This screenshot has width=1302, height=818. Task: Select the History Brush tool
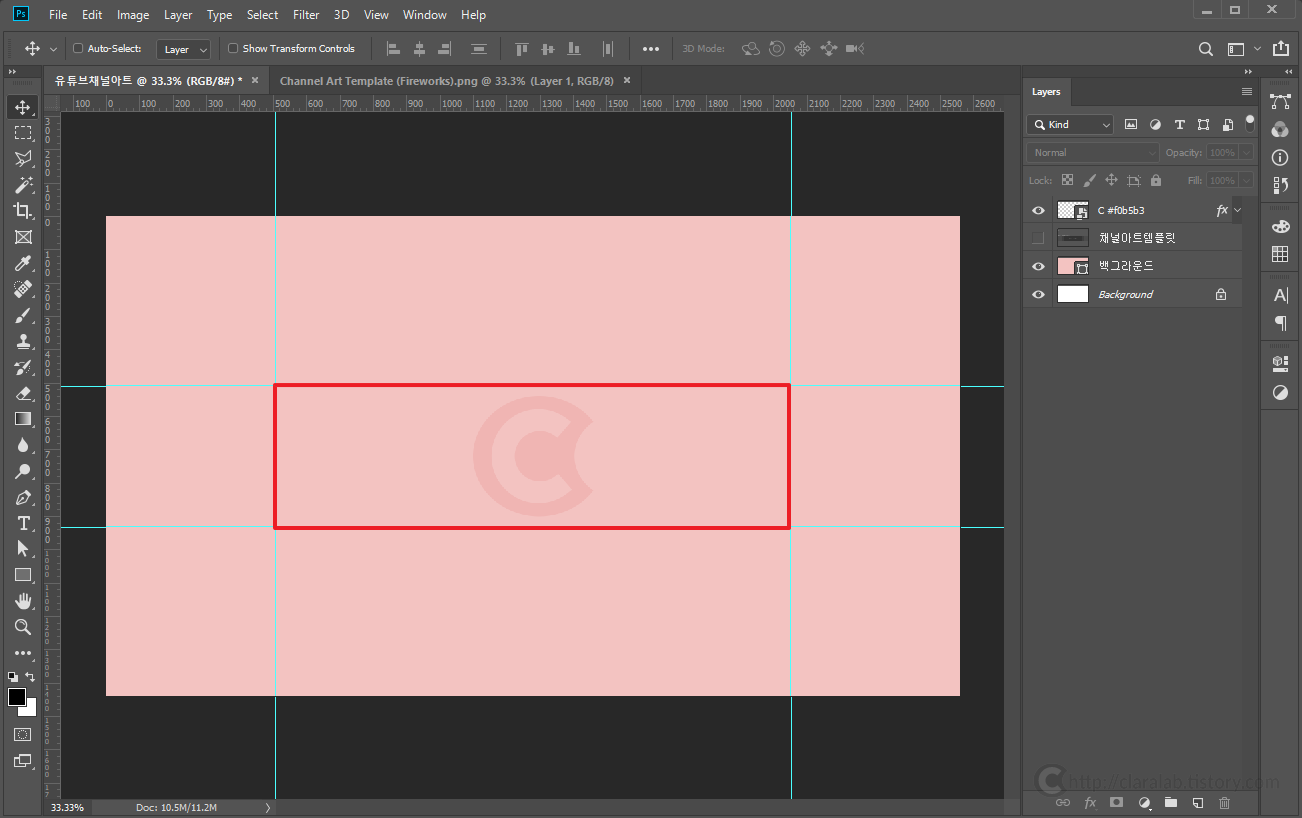point(23,367)
